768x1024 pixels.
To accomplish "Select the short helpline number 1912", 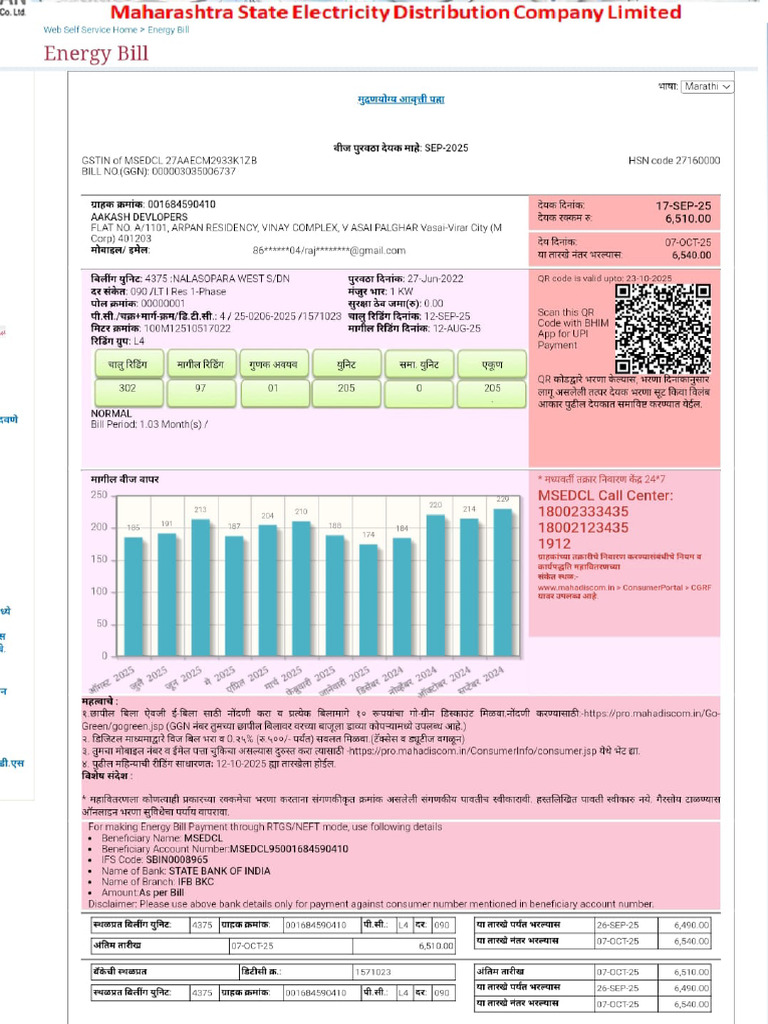I will pos(554,543).
